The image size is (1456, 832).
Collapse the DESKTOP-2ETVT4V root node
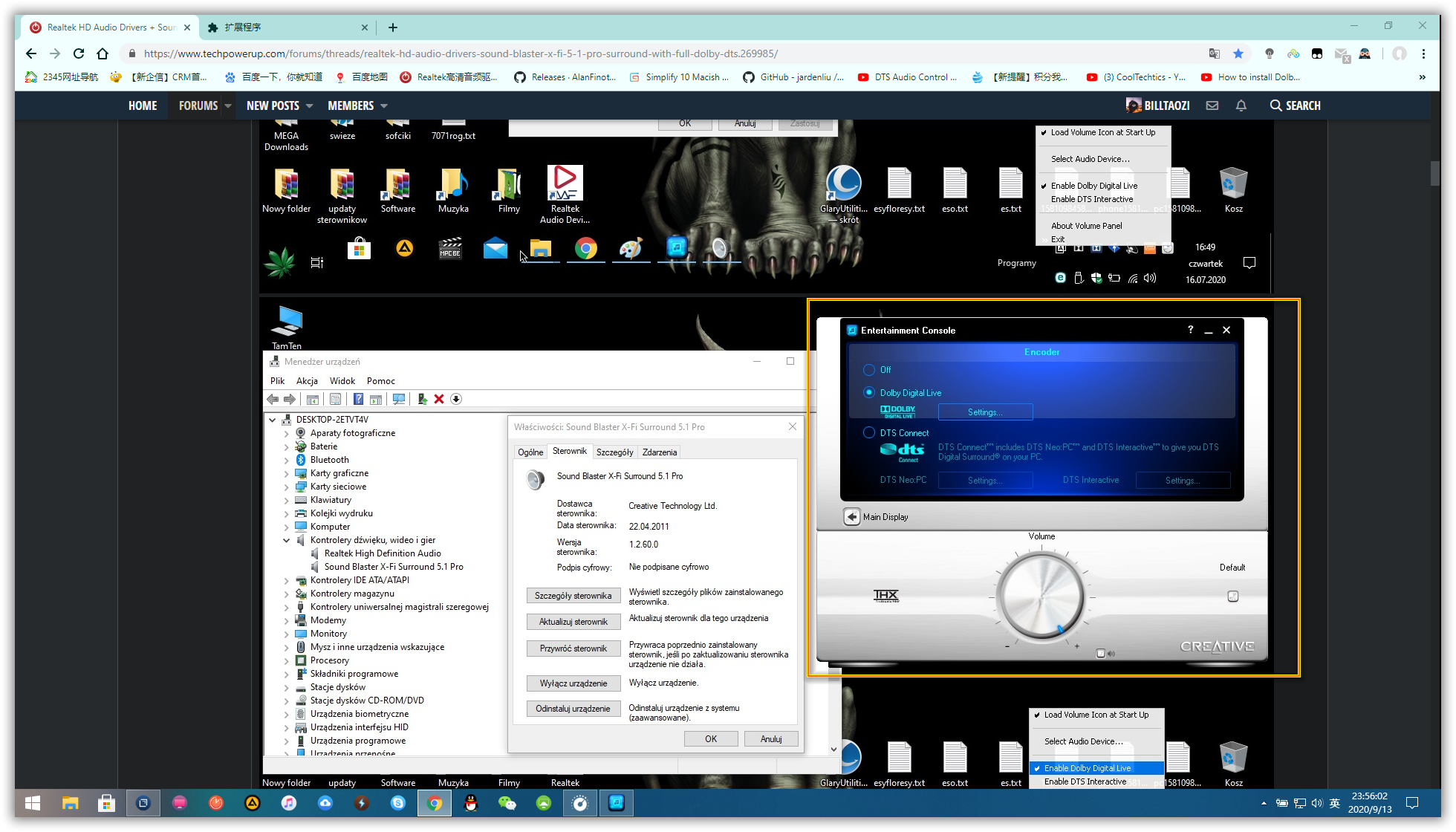click(273, 420)
